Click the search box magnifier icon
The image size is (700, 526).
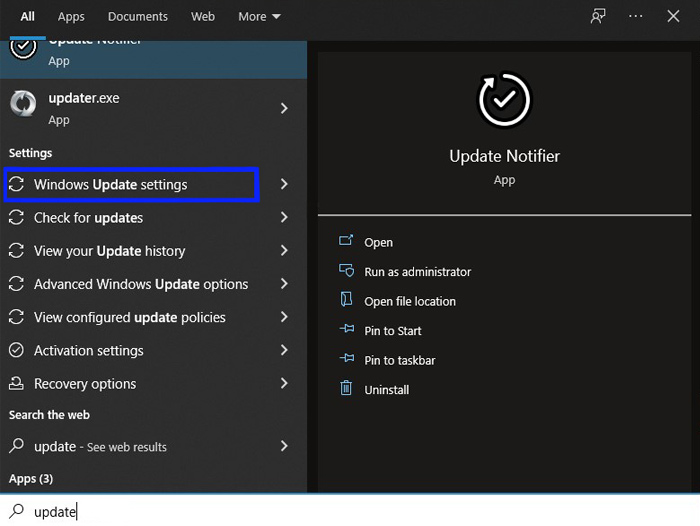(x=17, y=510)
